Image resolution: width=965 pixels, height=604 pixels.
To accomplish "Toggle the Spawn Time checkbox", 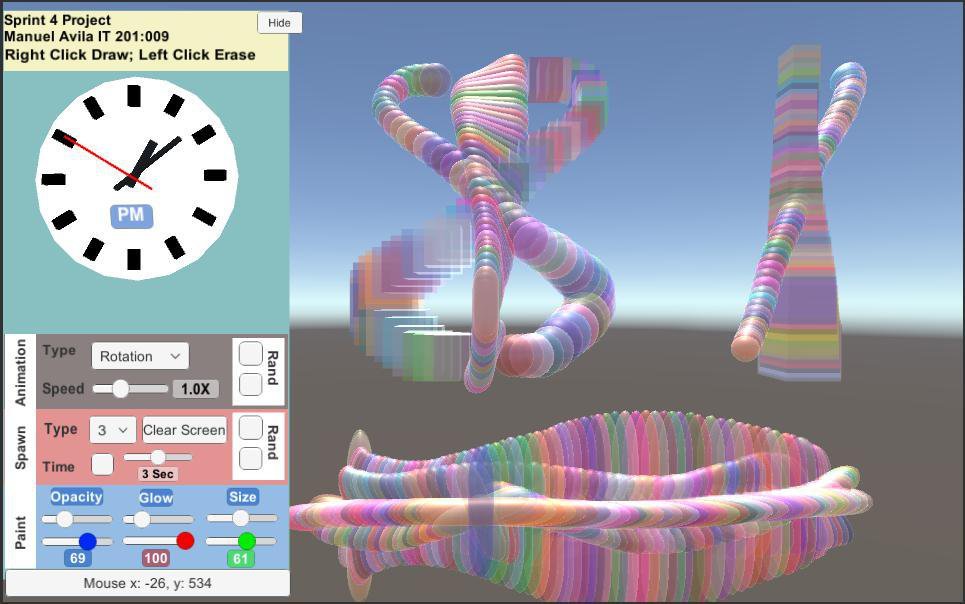I will (102, 464).
